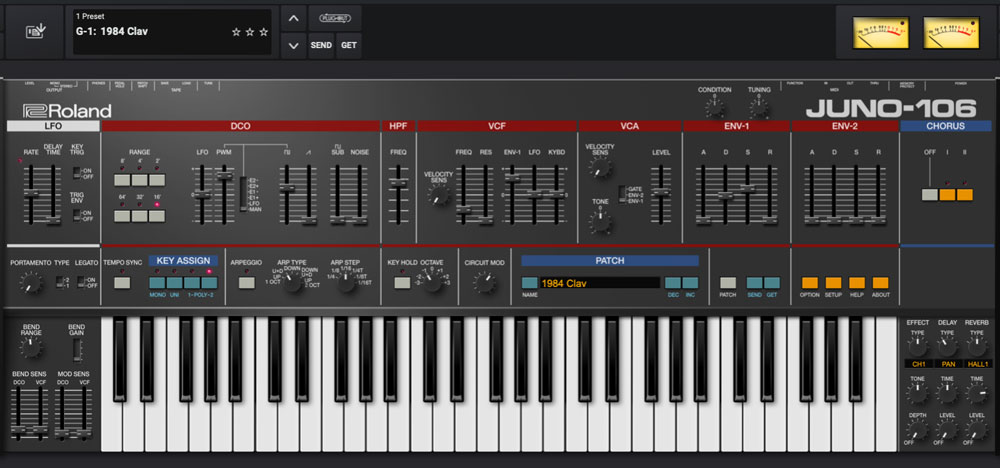Click the preset save/import icon
The width and height of the screenshot is (1000, 468).
point(34,31)
